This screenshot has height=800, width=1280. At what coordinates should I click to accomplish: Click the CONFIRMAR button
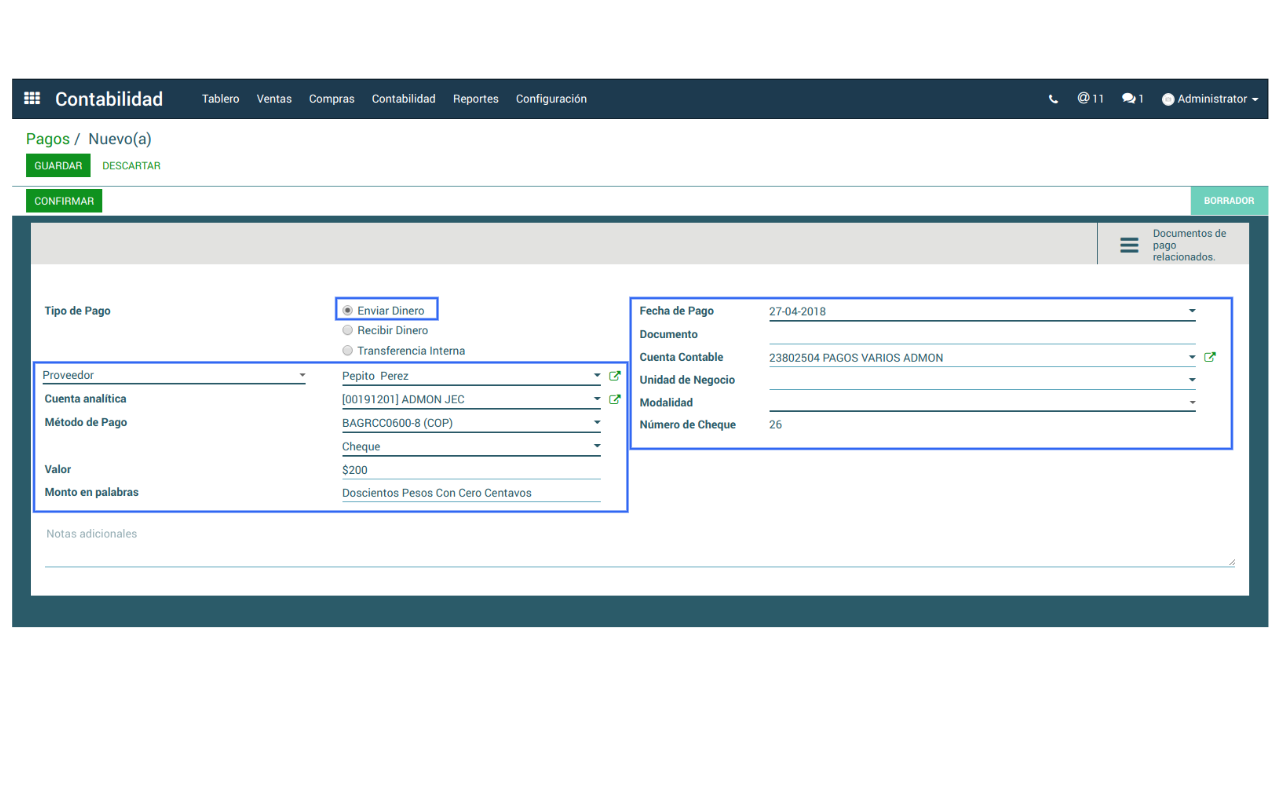click(x=64, y=201)
